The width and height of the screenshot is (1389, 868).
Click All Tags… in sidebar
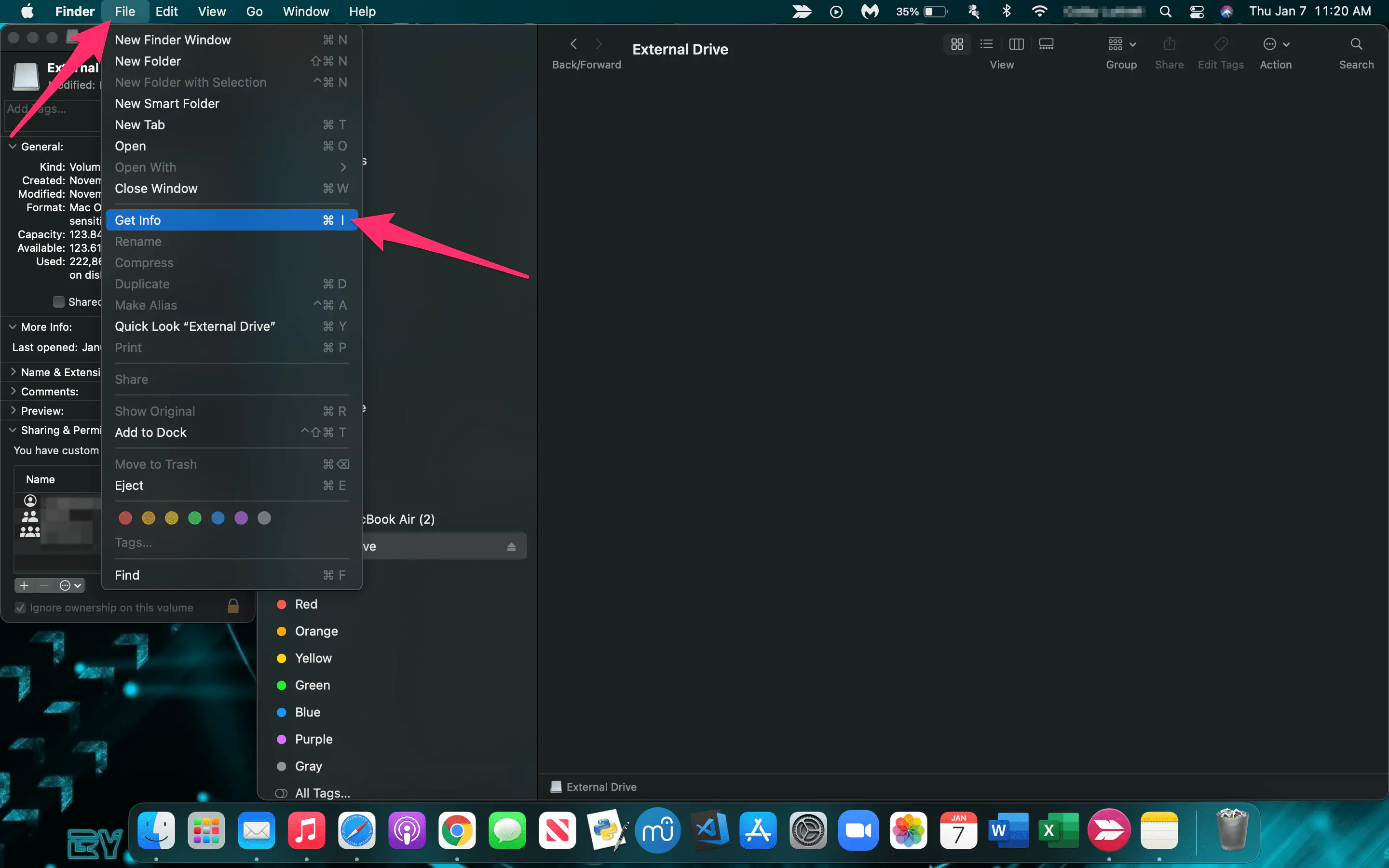click(313, 793)
